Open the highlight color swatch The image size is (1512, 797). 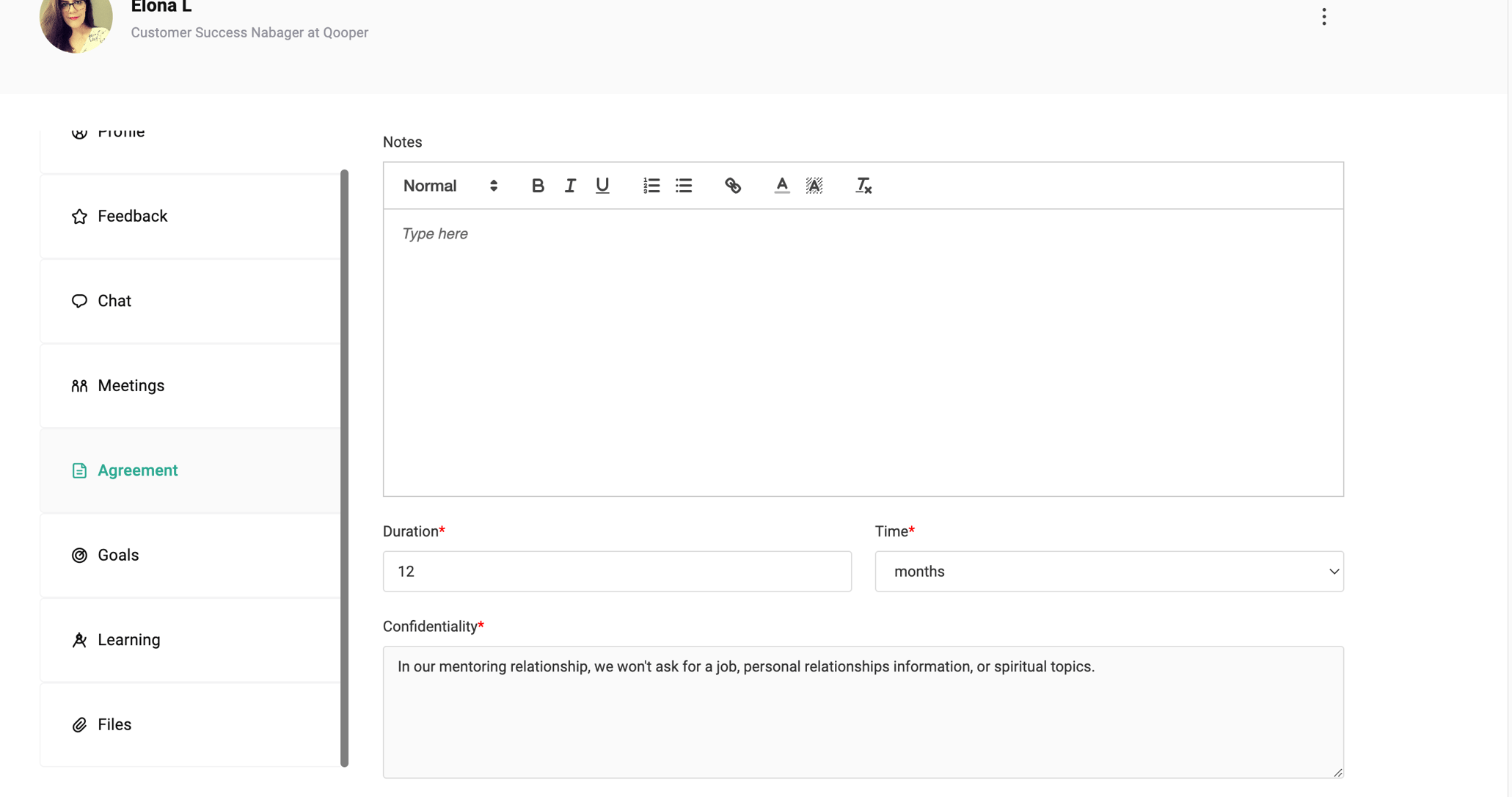pyautogui.click(x=814, y=186)
